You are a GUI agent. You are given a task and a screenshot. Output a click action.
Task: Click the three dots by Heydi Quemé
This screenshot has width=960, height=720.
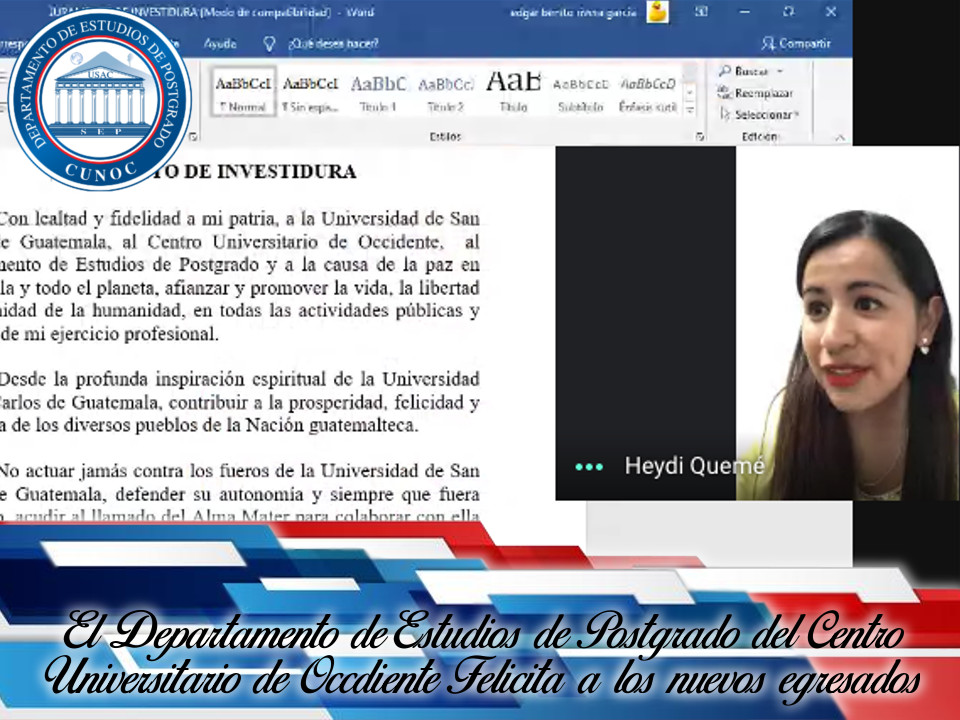(x=589, y=467)
